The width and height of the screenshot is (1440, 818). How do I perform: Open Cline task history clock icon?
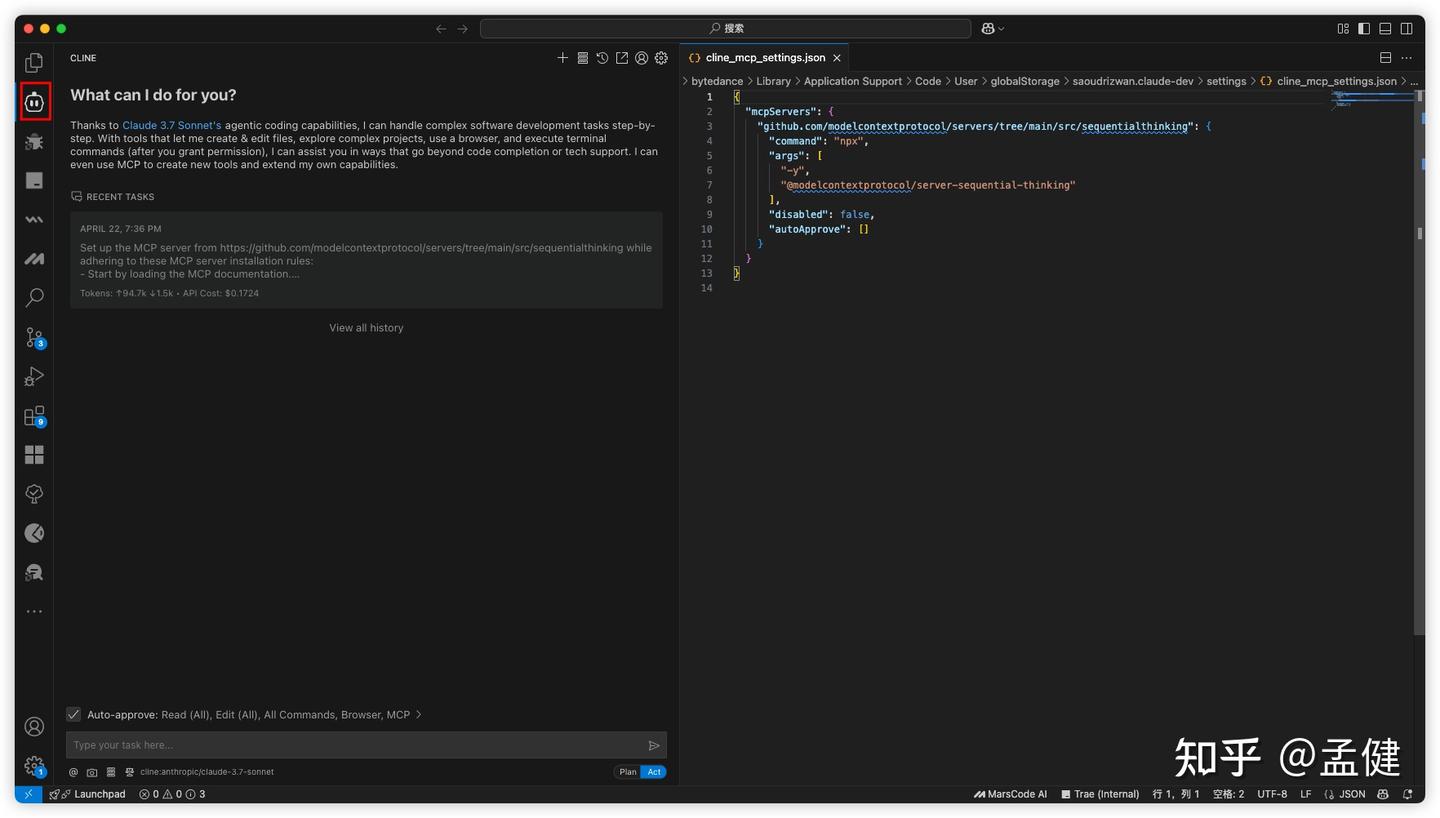tap(602, 58)
